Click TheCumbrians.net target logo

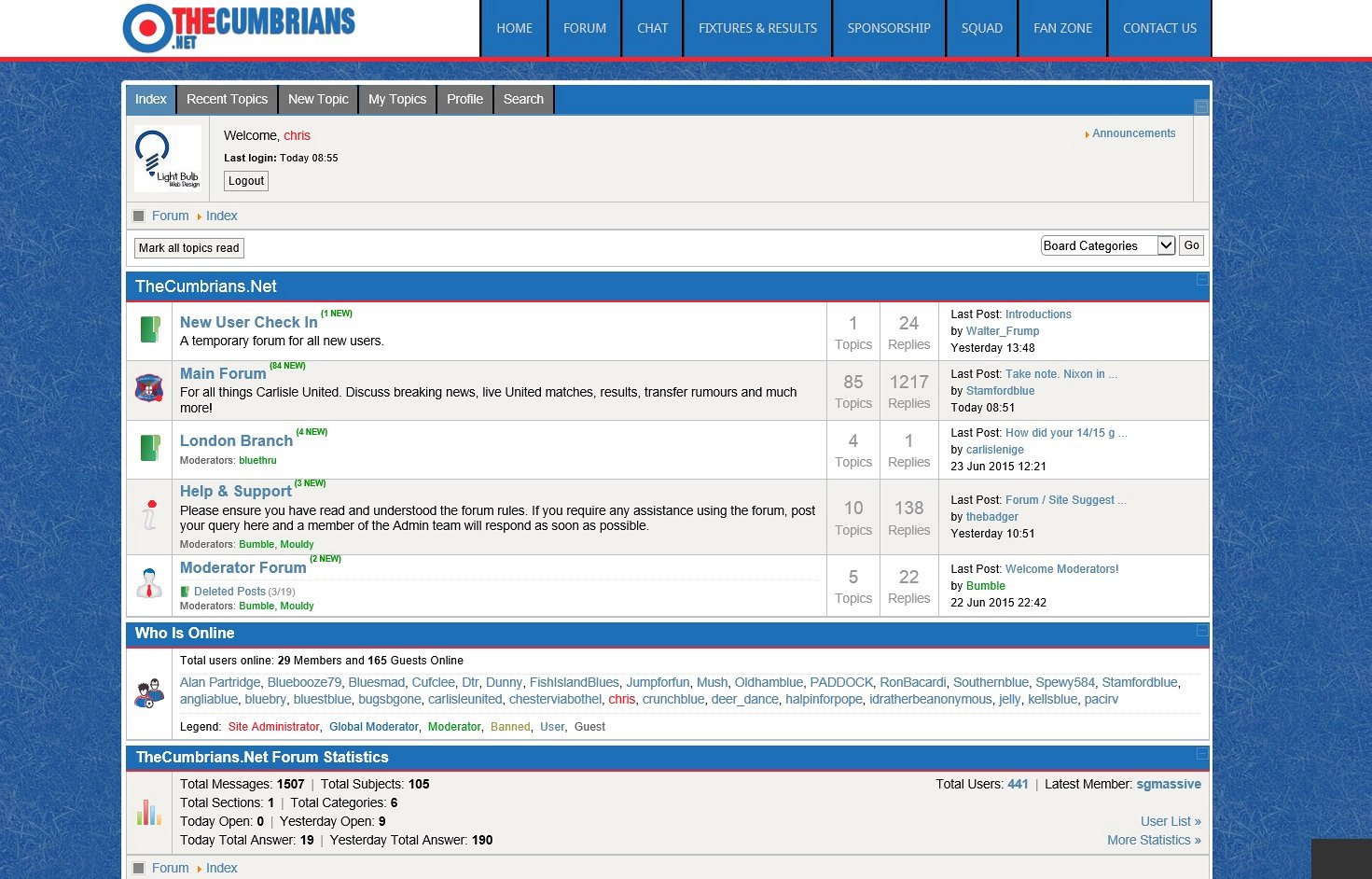[x=239, y=28]
